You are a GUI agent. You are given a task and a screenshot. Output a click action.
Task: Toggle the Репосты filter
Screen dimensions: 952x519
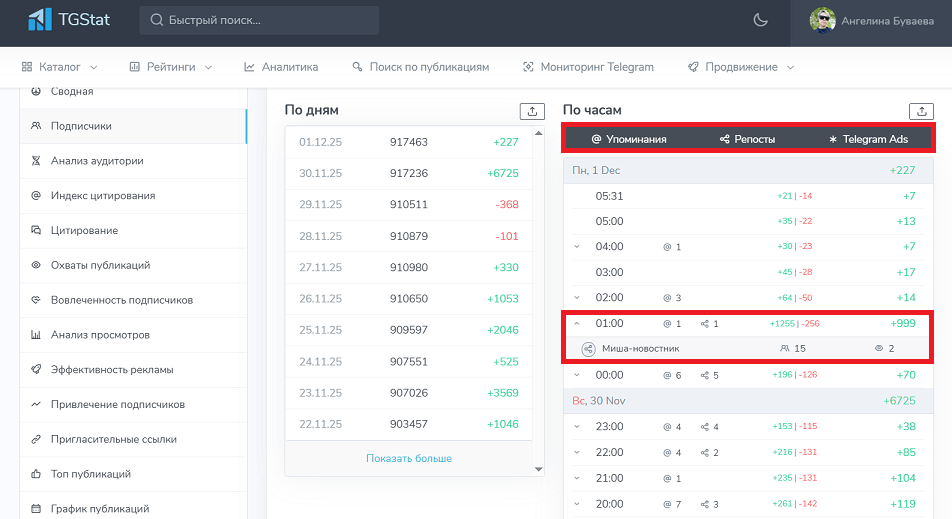747,139
